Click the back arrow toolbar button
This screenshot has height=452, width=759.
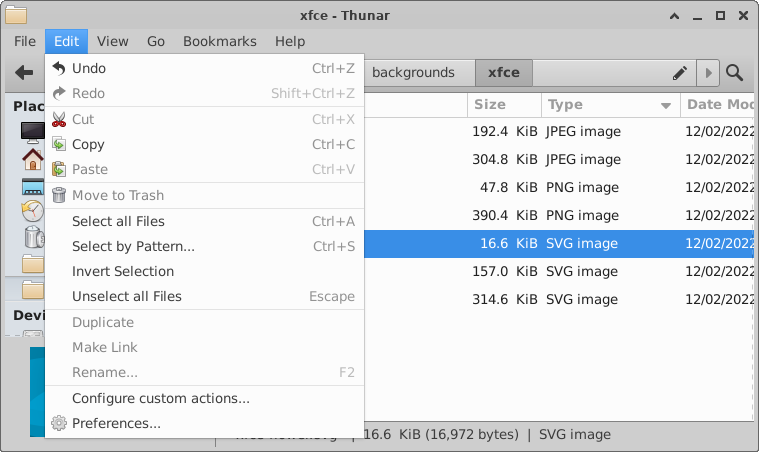[24, 73]
